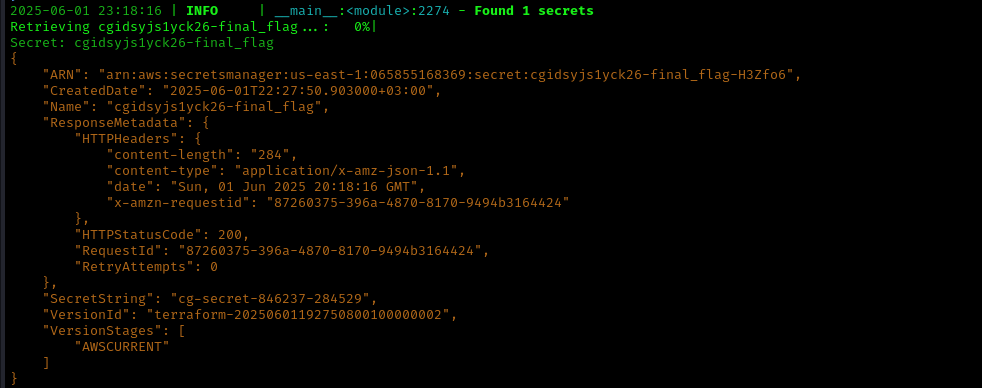This screenshot has height=388, width=982.
Task: Click the x-amzn-requestid value
Action: 418,203
